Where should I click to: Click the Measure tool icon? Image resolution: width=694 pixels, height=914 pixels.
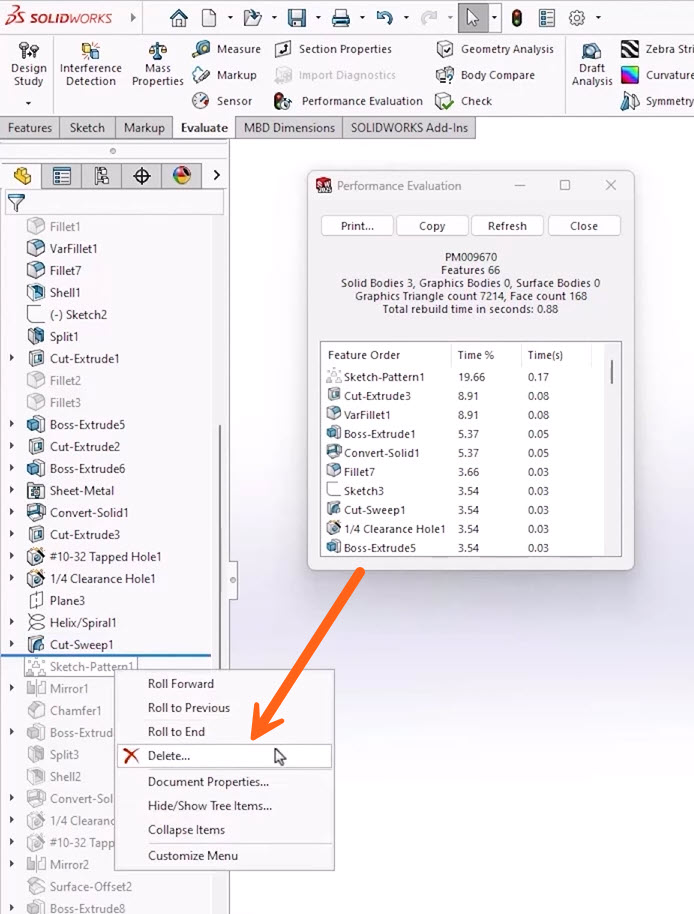click(201, 49)
